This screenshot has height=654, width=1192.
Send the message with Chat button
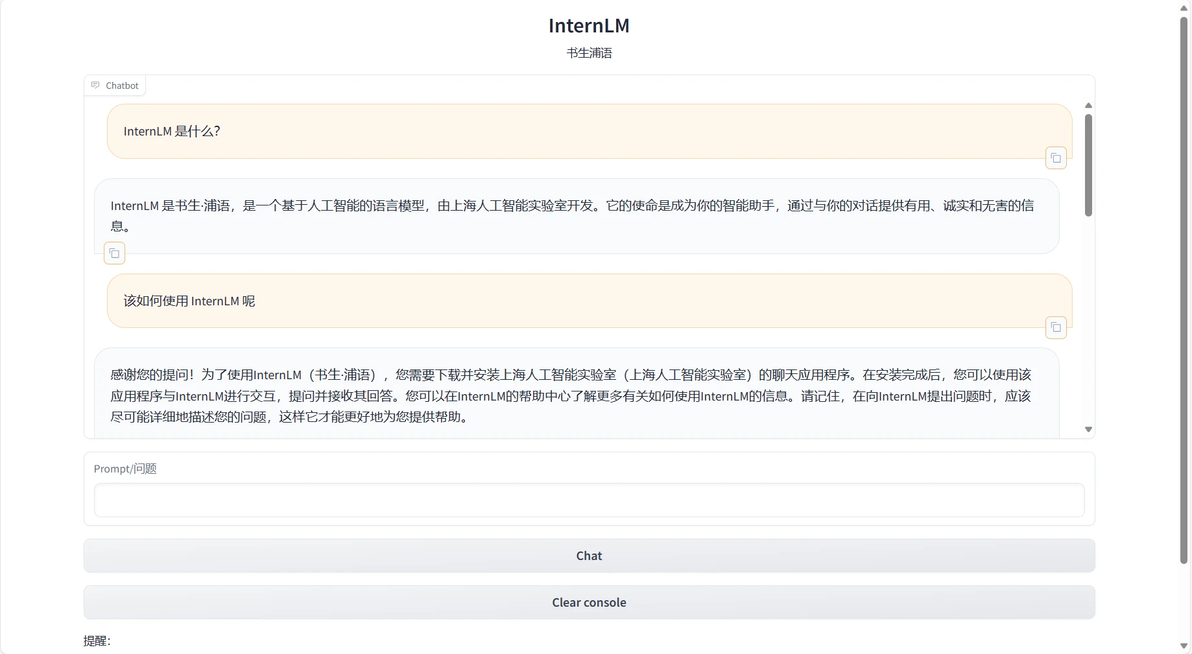click(589, 556)
